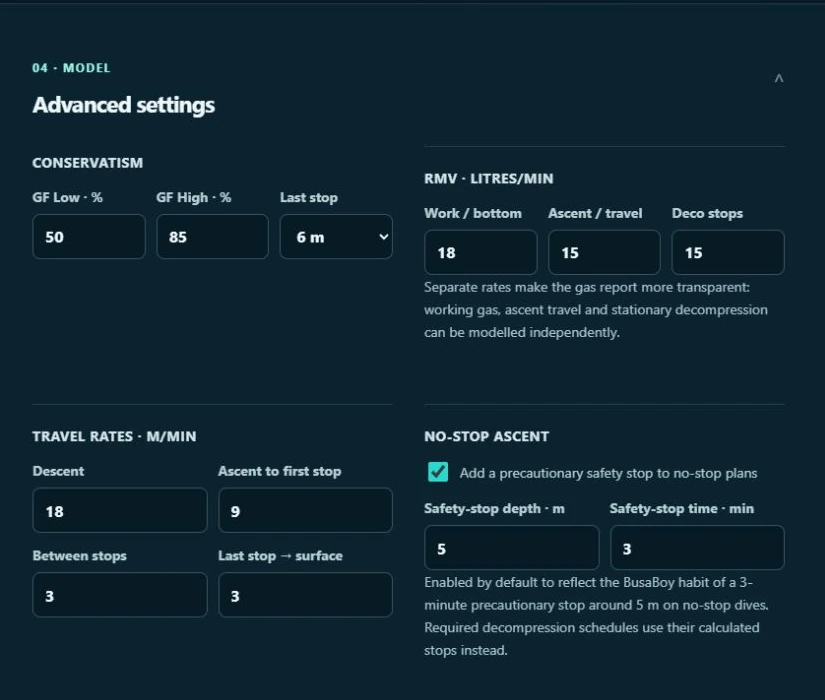Collapse the Advanced settings section chevron
The image size is (825, 700).
[779, 78]
